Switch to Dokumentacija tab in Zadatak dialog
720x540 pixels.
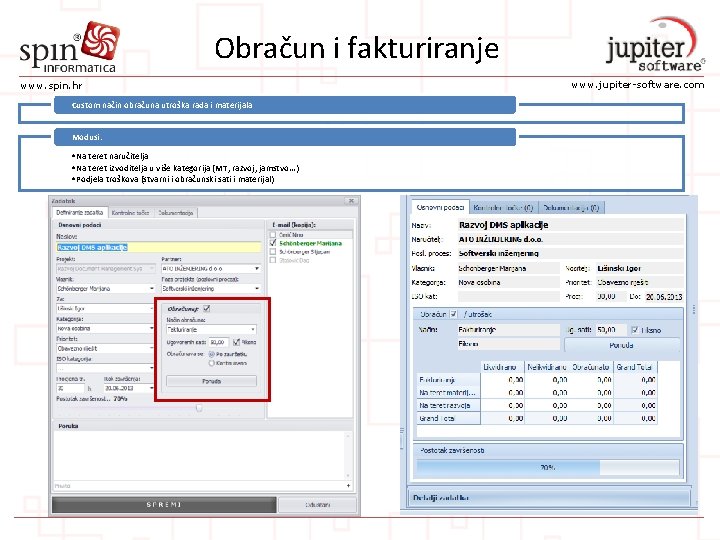tap(175, 213)
